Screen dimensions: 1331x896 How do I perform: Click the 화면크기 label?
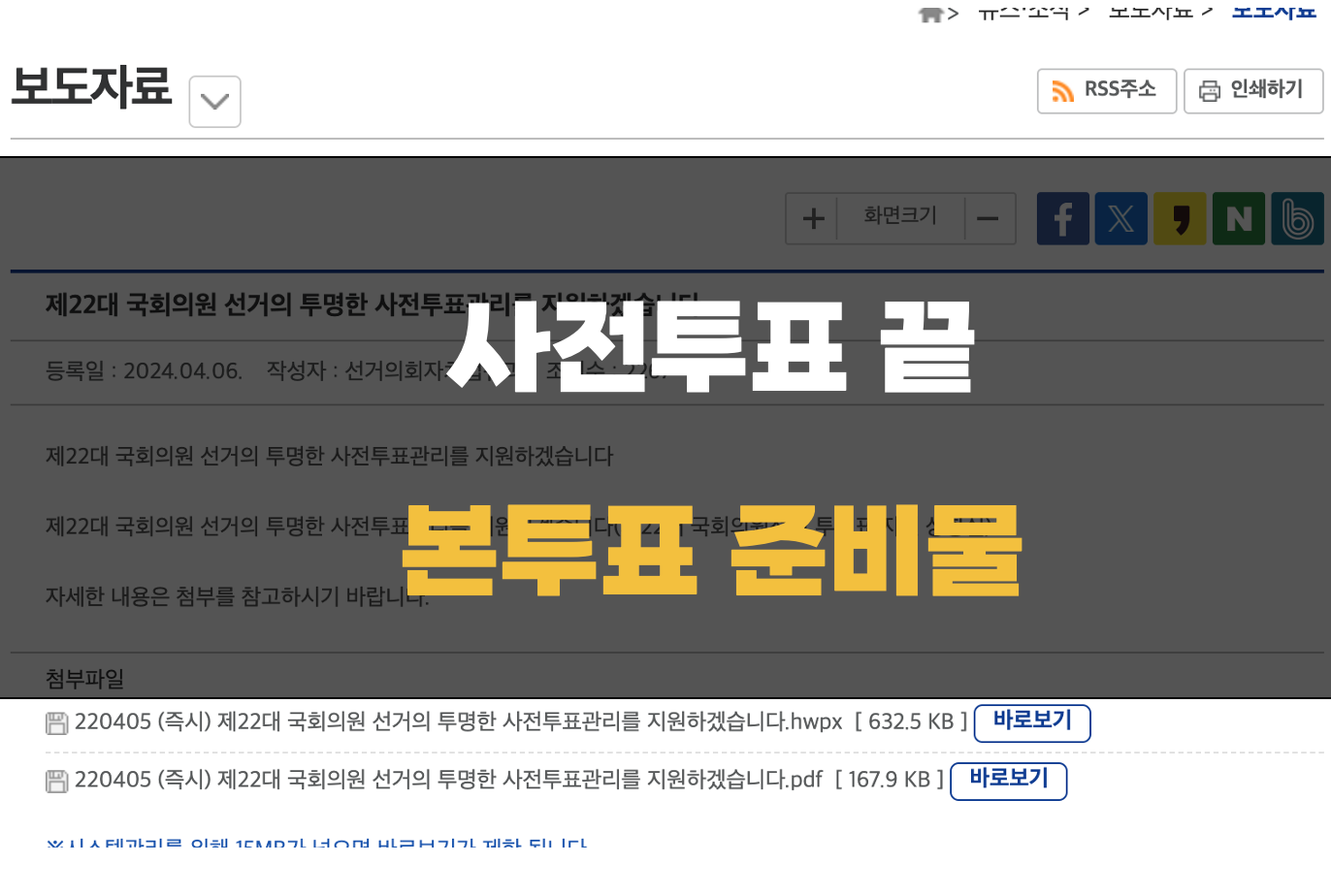tap(900, 215)
